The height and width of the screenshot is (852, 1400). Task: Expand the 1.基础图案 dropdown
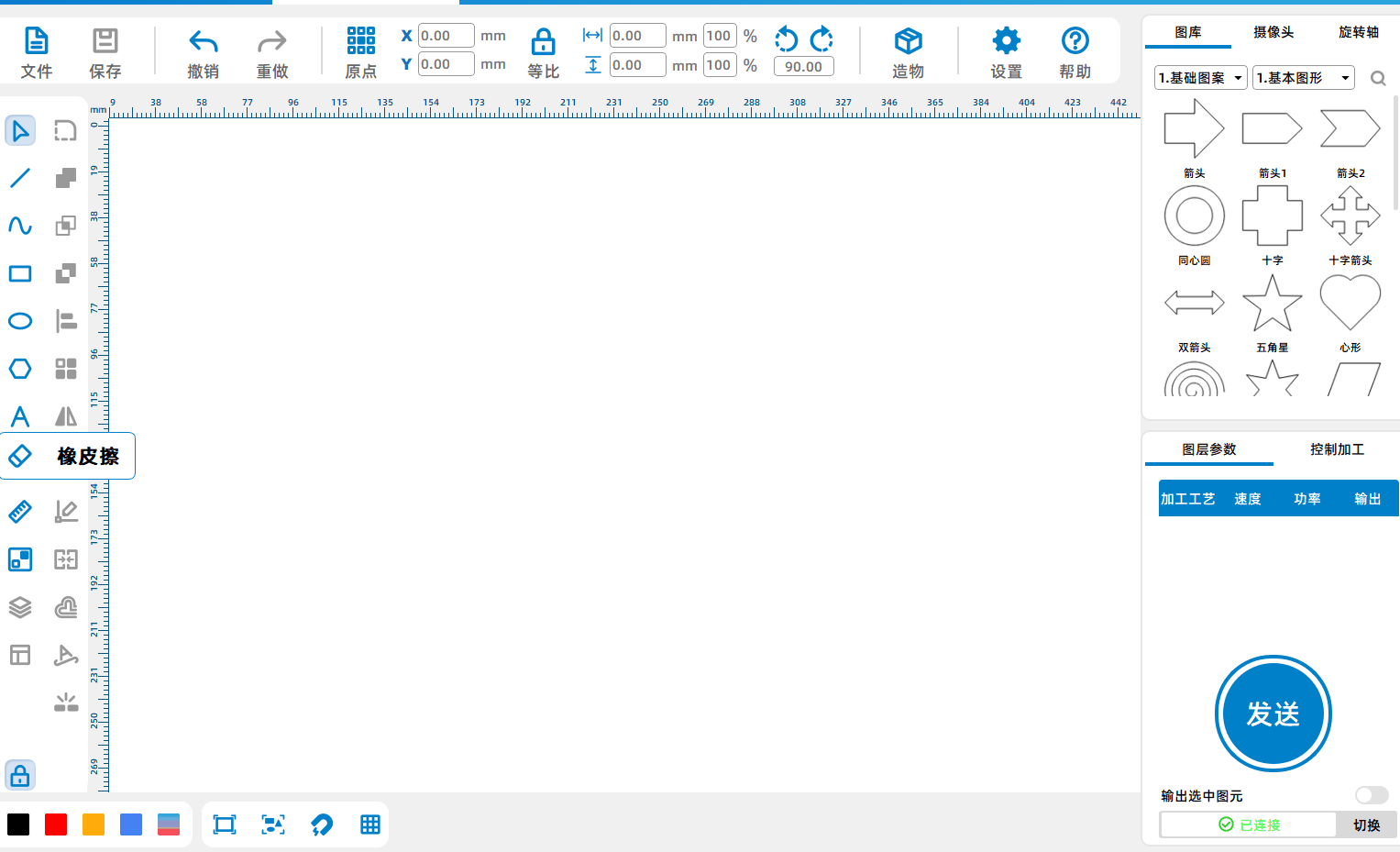coord(1201,78)
